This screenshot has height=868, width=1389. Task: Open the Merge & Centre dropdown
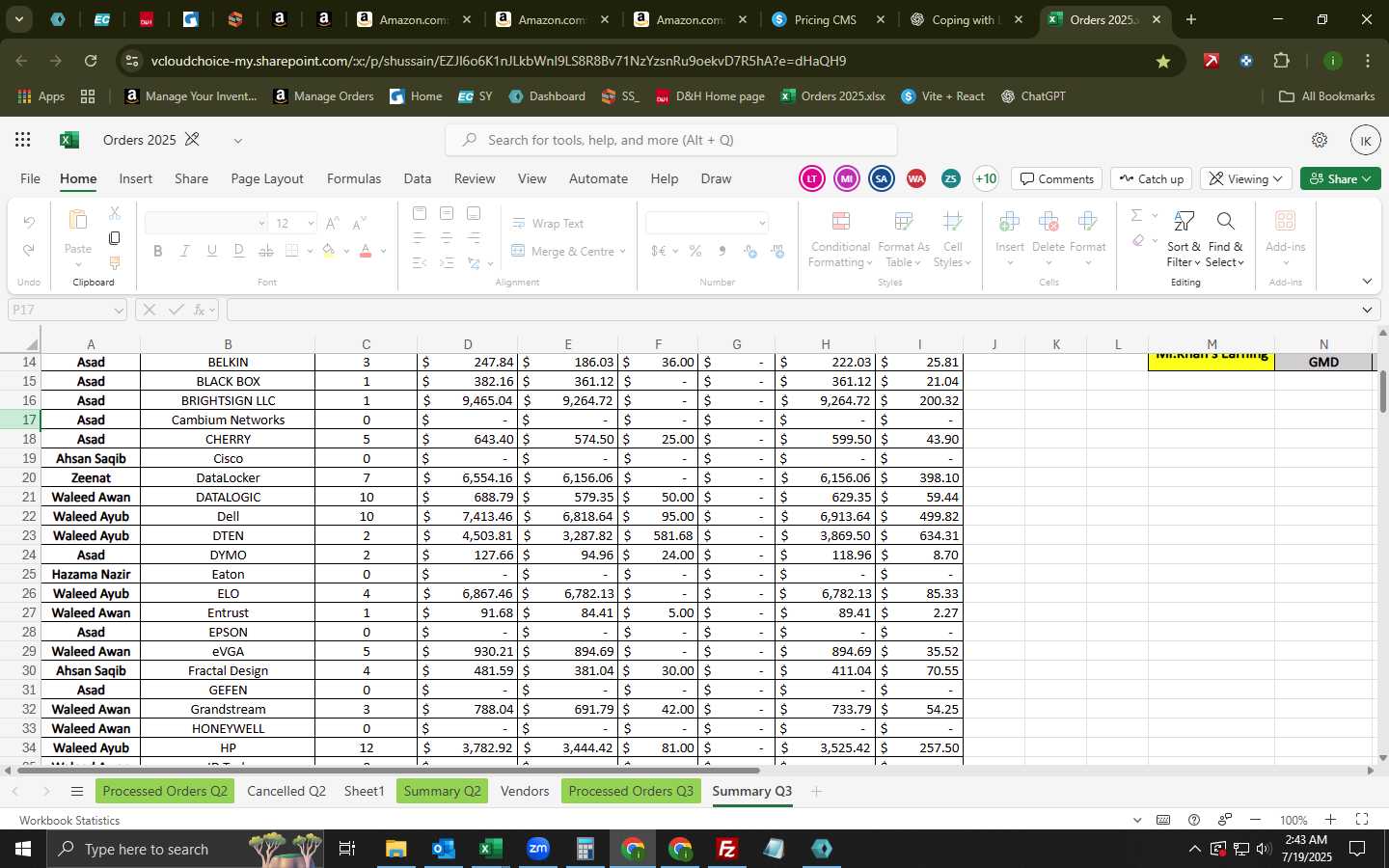623,251
